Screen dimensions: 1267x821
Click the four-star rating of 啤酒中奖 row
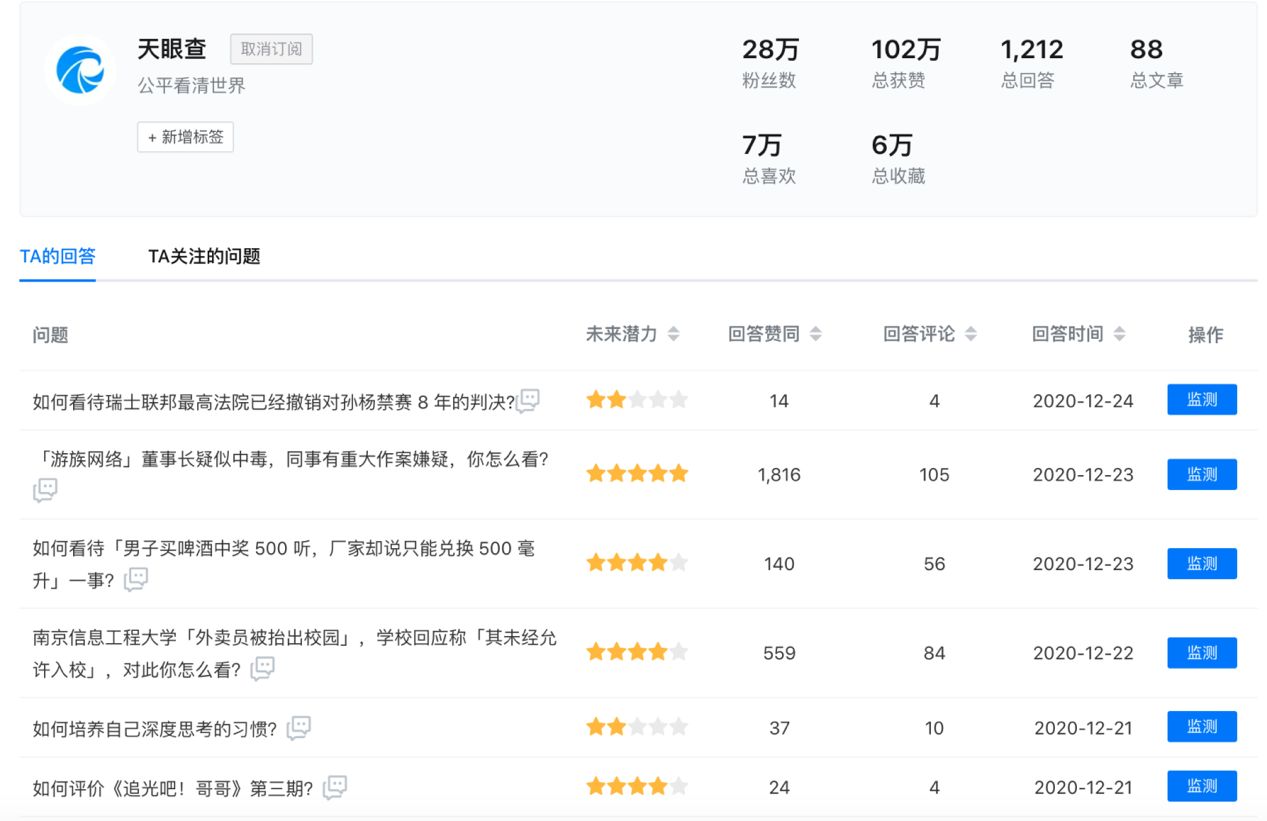click(x=637, y=563)
